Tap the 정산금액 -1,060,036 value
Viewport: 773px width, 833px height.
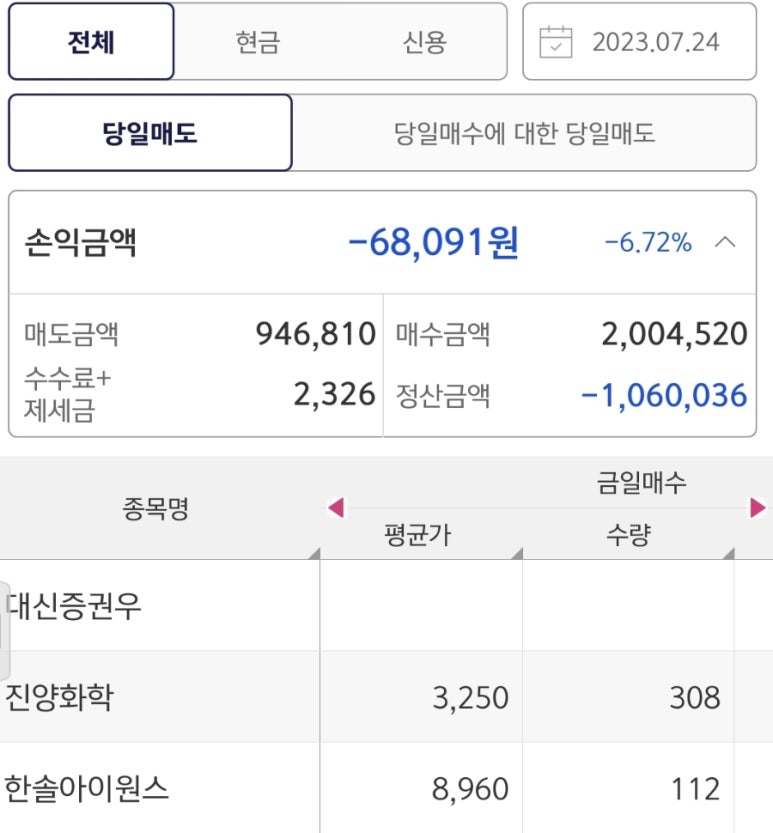click(664, 395)
